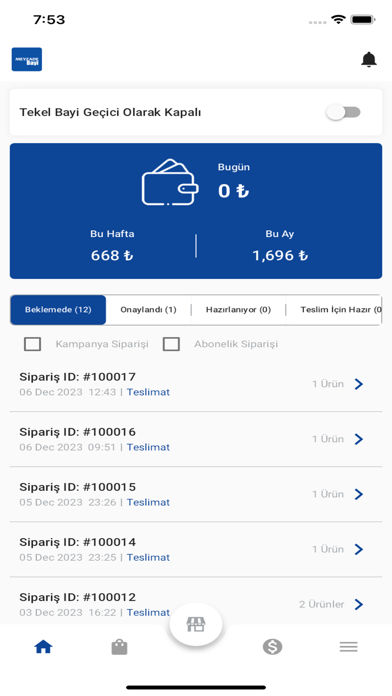Tap Teslimat link on order #100017
This screenshot has width=392, height=696.
(x=148, y=392)
